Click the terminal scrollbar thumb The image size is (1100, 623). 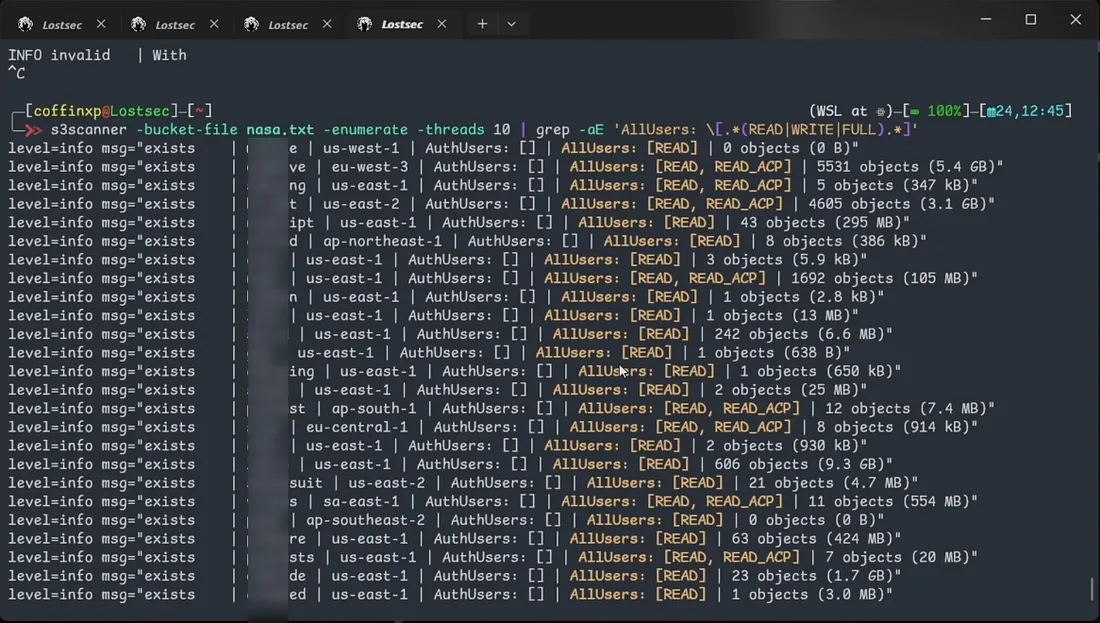(x=1091, y=588)
